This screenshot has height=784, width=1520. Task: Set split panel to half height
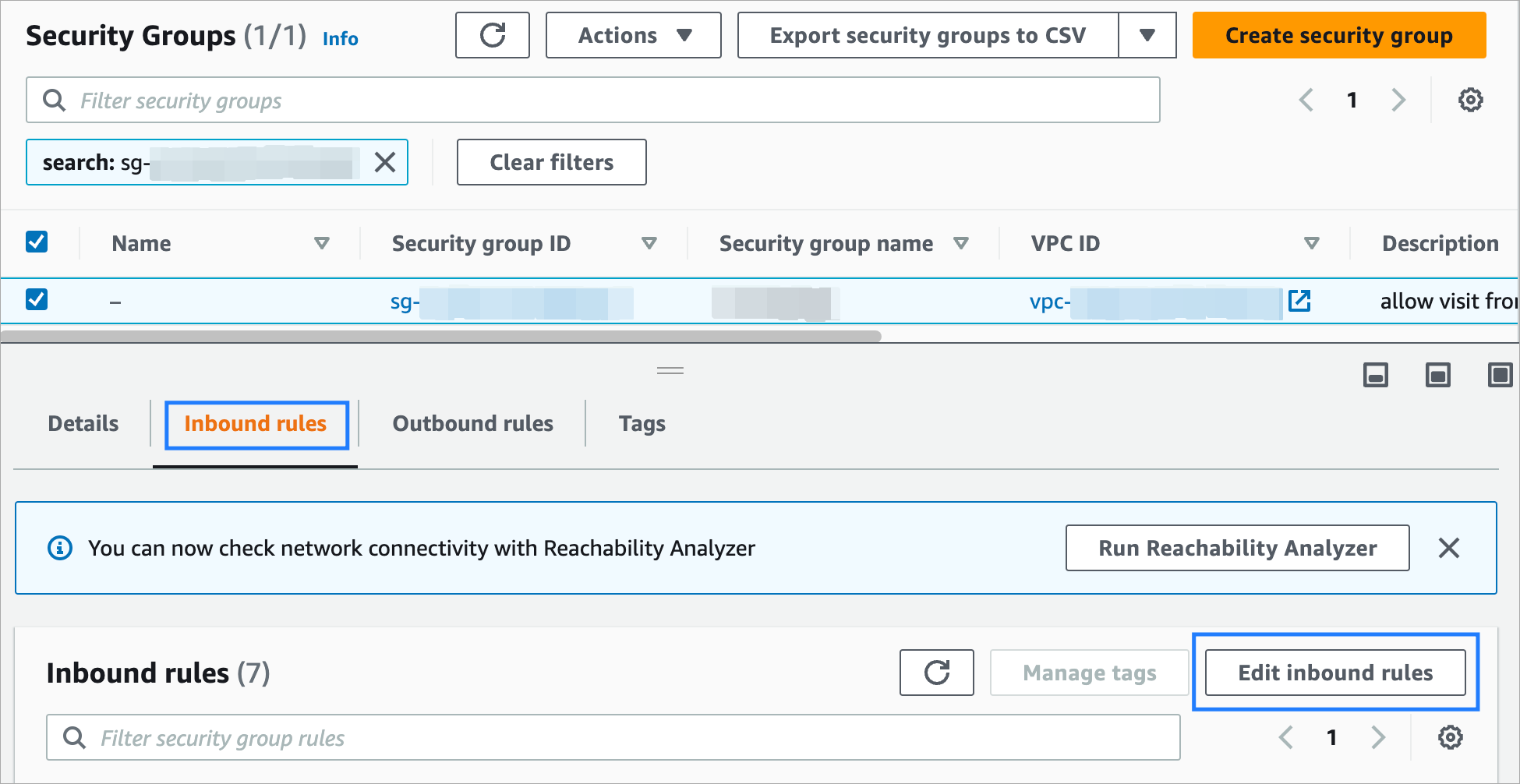click(x=1437, y=376)
